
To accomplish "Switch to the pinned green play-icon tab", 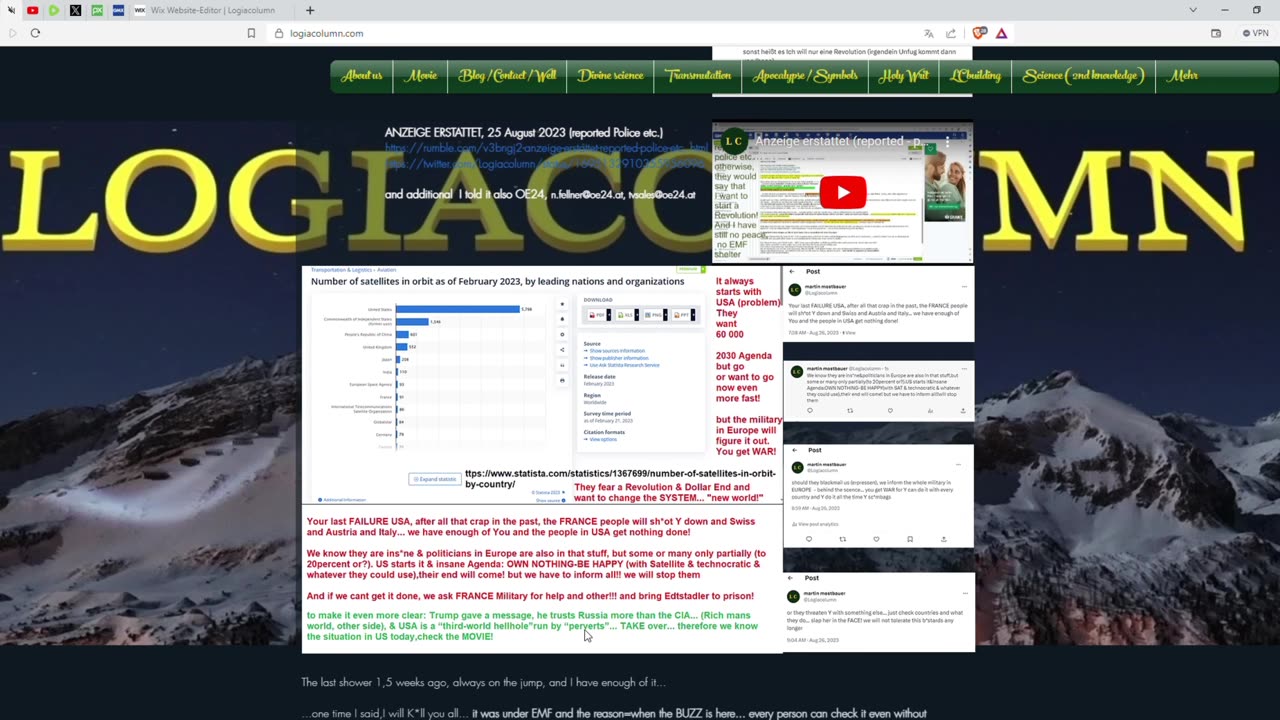I will (54, 10).
